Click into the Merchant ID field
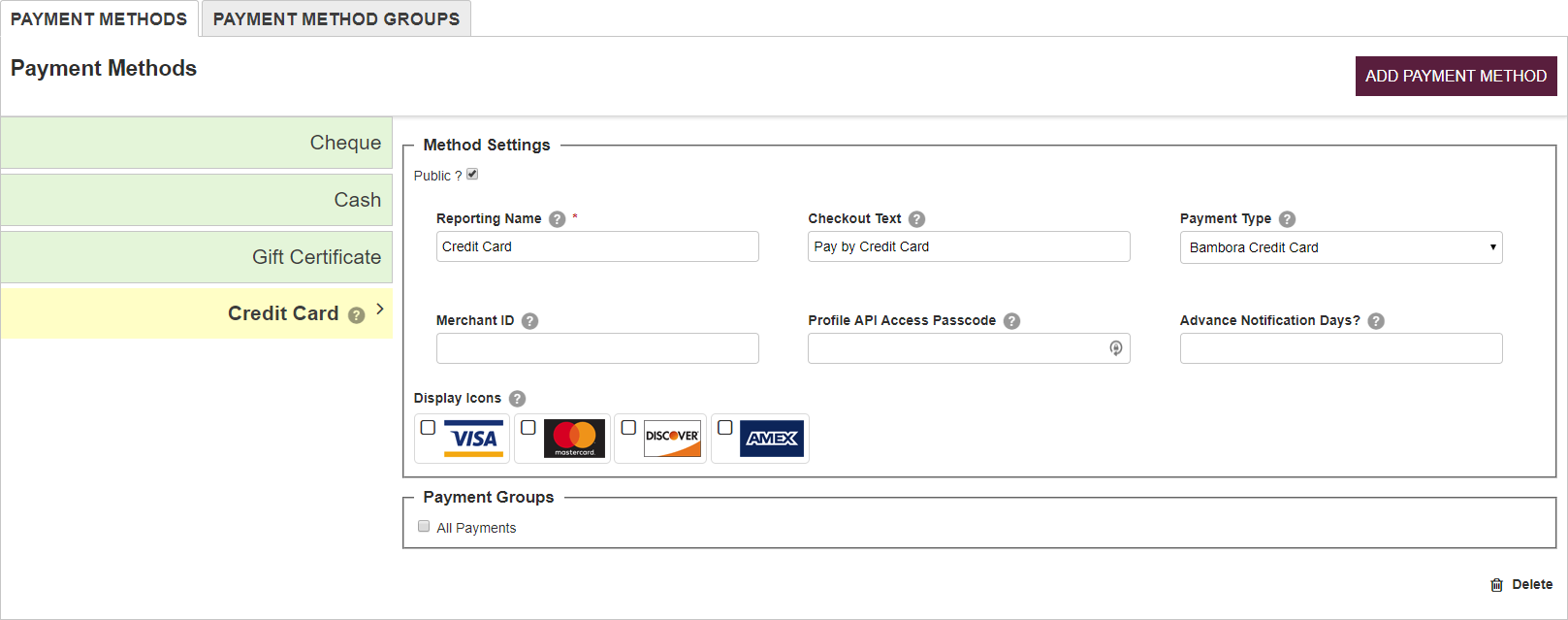Image resolution: width=1568 pixels, height=620 pixels. point(597,348)
